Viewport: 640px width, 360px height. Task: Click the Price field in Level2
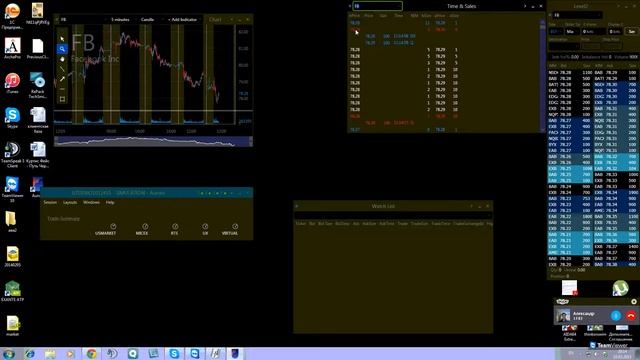pos(591,46)
